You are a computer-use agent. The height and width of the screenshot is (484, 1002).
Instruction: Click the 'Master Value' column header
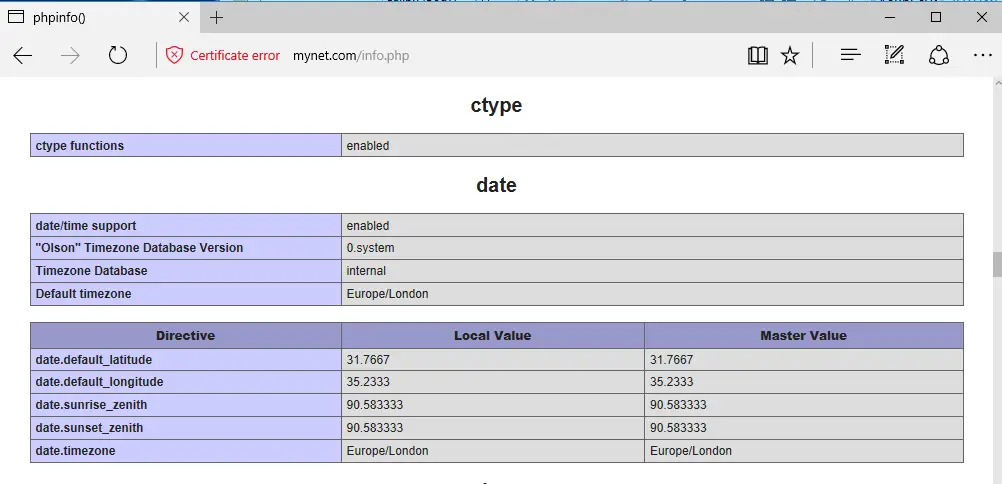(x=803, y=336)
